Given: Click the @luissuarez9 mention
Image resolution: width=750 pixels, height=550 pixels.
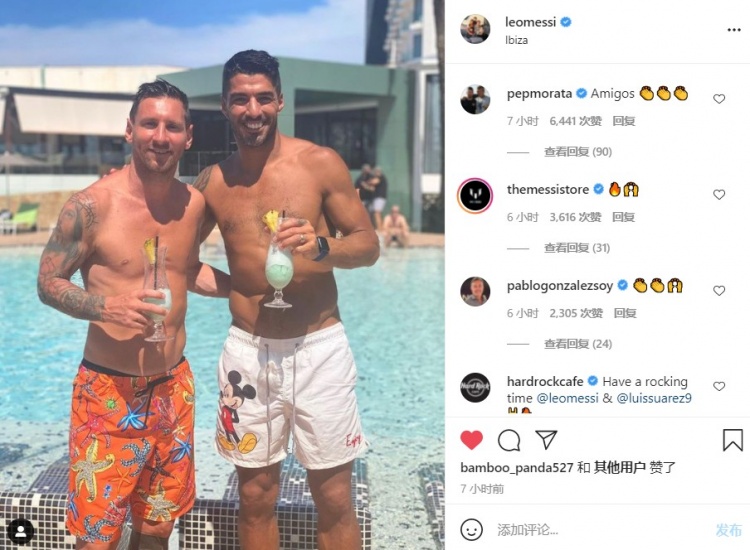Looking at the screenshot, I should pyautogui.click(x=654, y=398).
